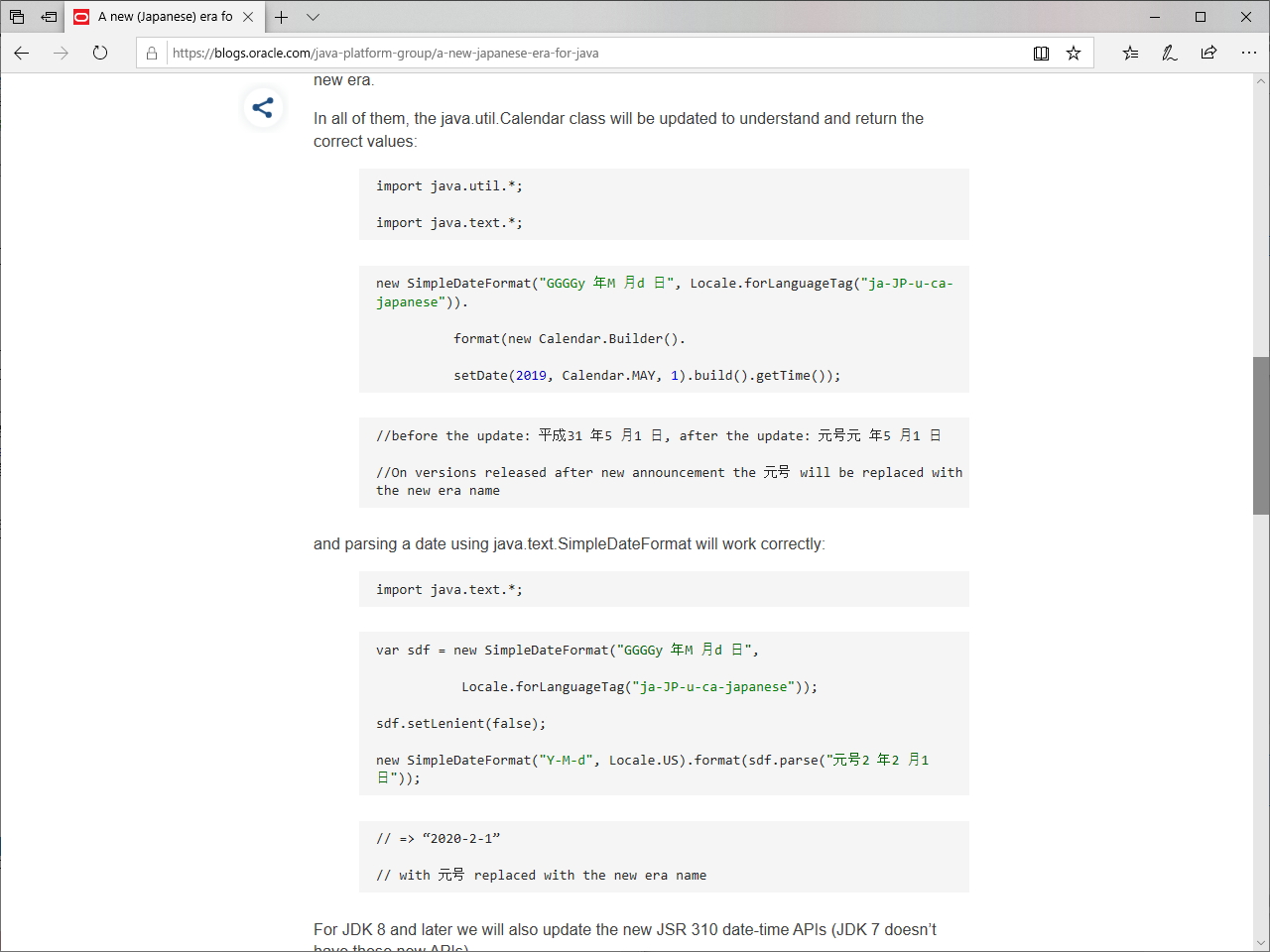View site security lock information

coord(152,54)
